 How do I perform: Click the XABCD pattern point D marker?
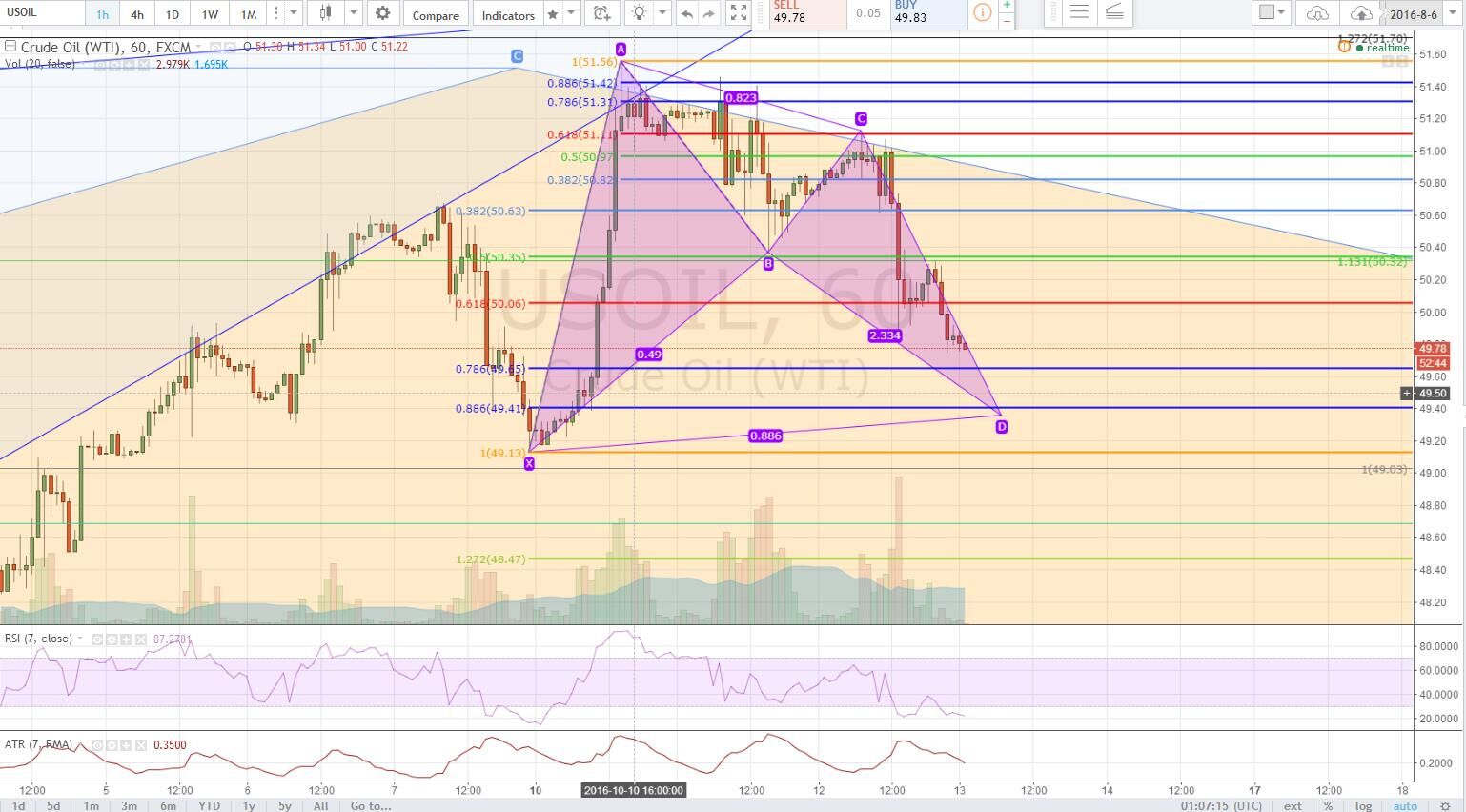pos(1002,427)
